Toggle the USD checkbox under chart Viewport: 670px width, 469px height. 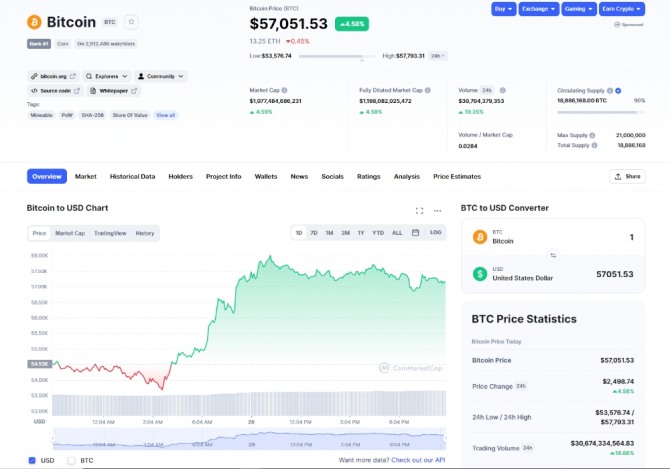point(32,460)
